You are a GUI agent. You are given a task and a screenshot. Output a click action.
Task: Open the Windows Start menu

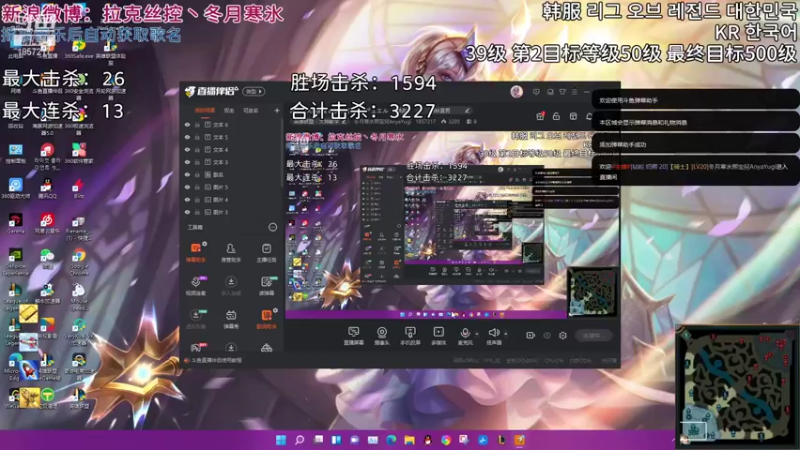coord(281,440)
